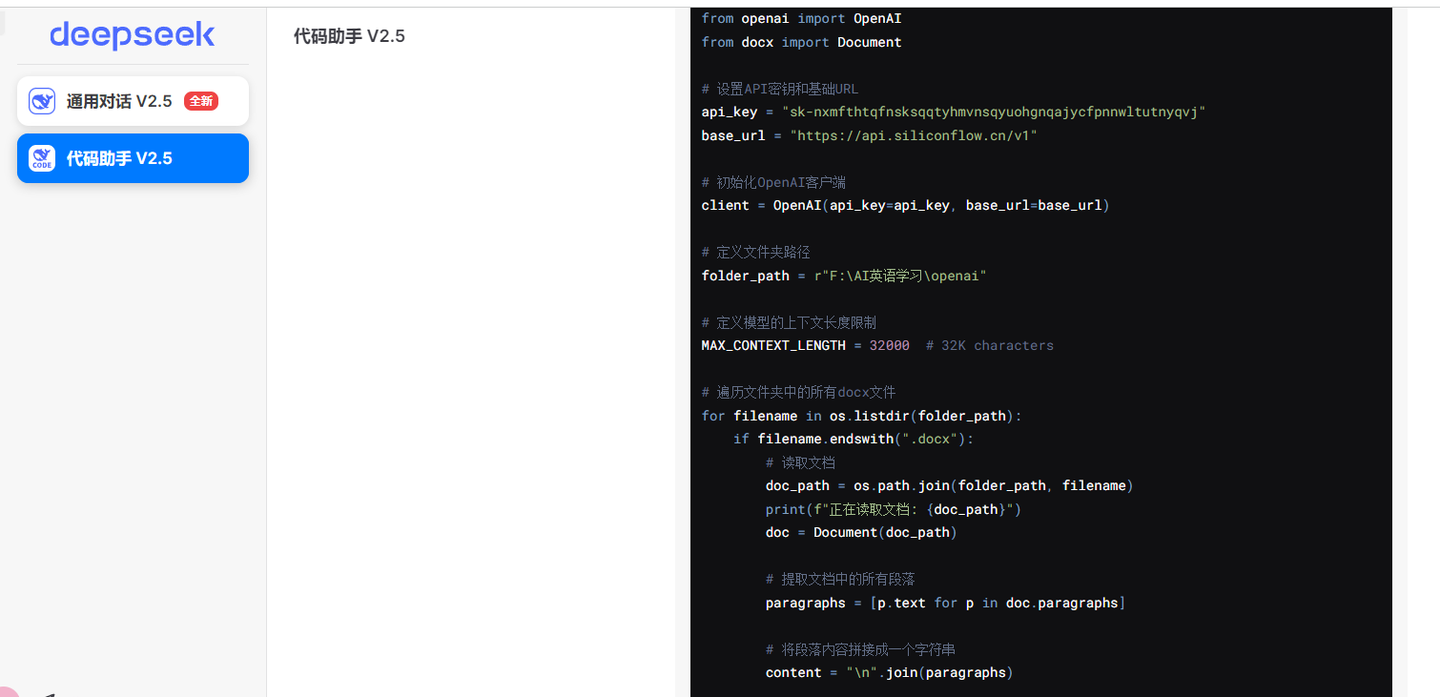1440x697 pixels.
Task: Click the filename.endswith ".docx" condition
Action: (x=853, y=439)
